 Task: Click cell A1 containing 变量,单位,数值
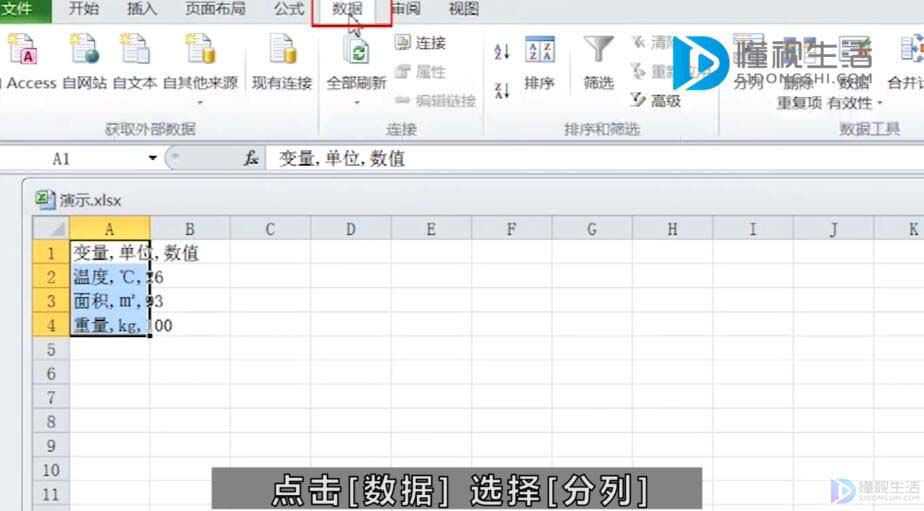click(x=110, y=253)
